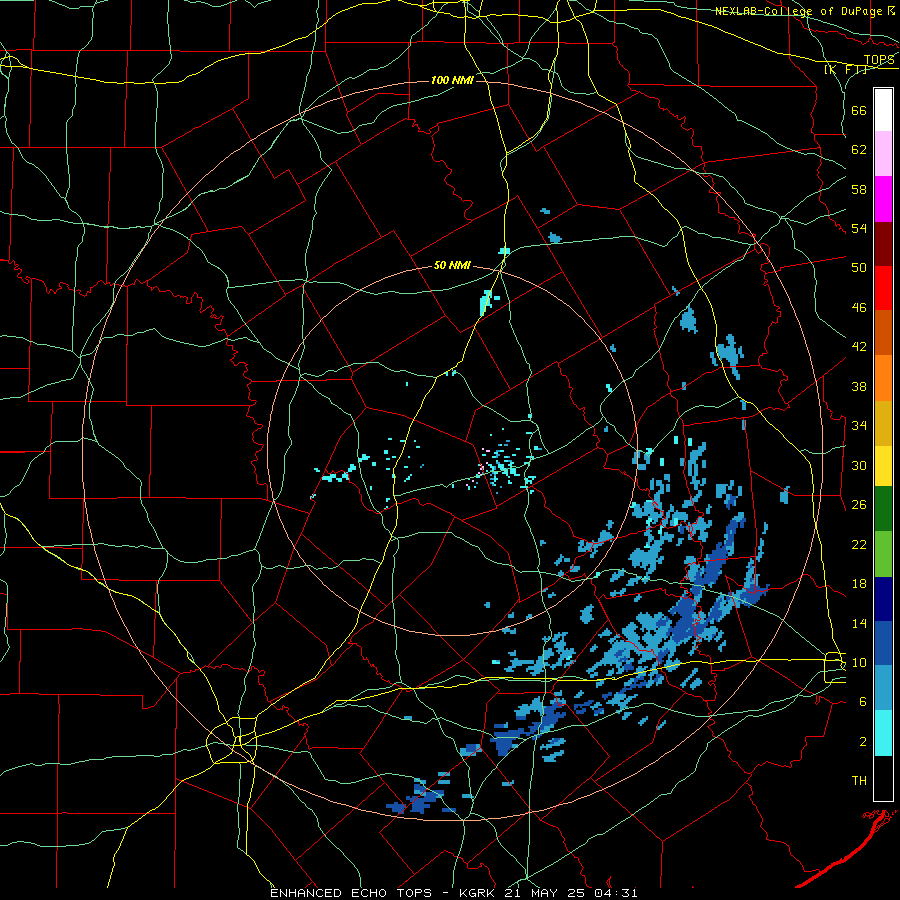
Task: Click the light pink 62 kft swatch
Action: [x=883, y=154]
